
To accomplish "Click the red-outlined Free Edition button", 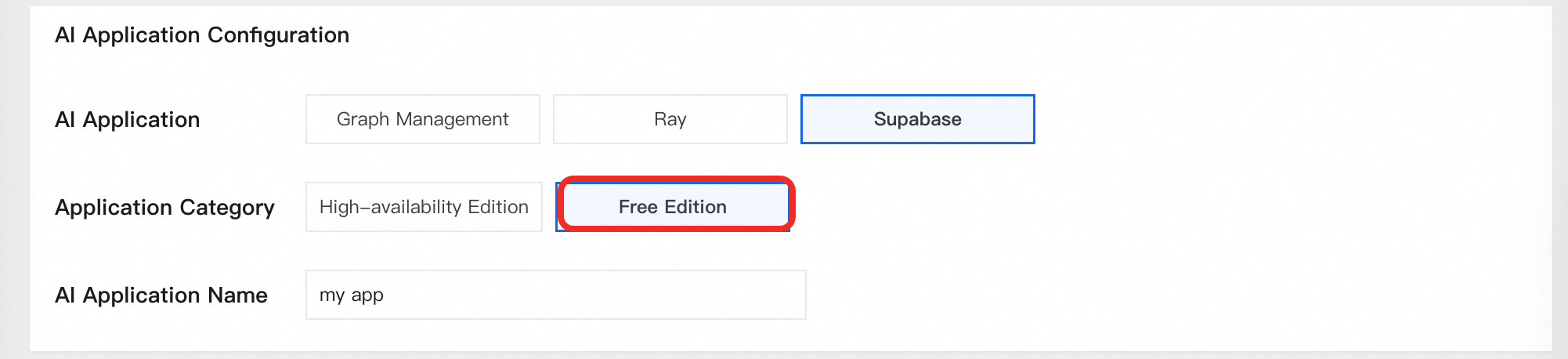I will point(673,207).
